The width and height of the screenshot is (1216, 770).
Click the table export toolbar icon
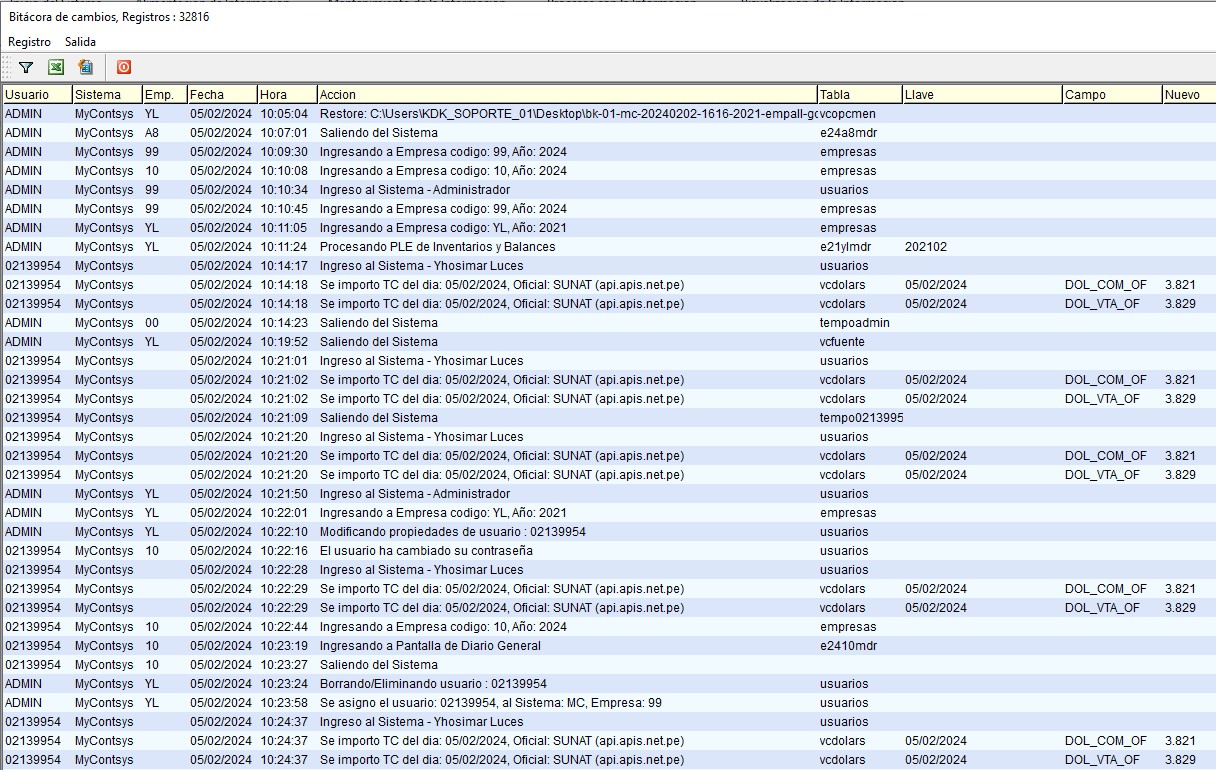pos(86,67)
